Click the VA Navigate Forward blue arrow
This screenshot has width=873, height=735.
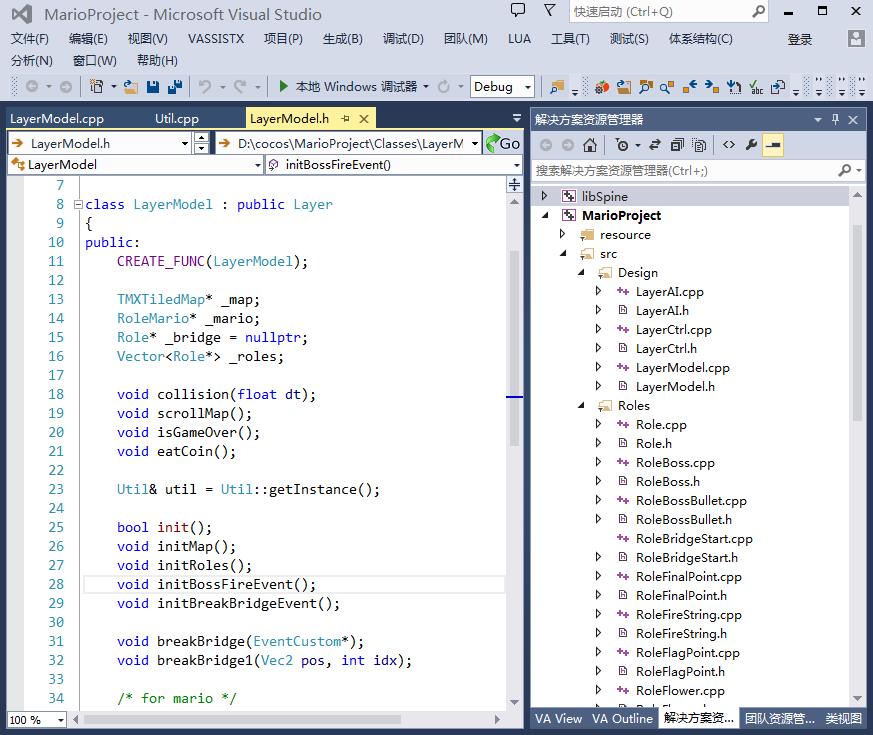(712, 87)
